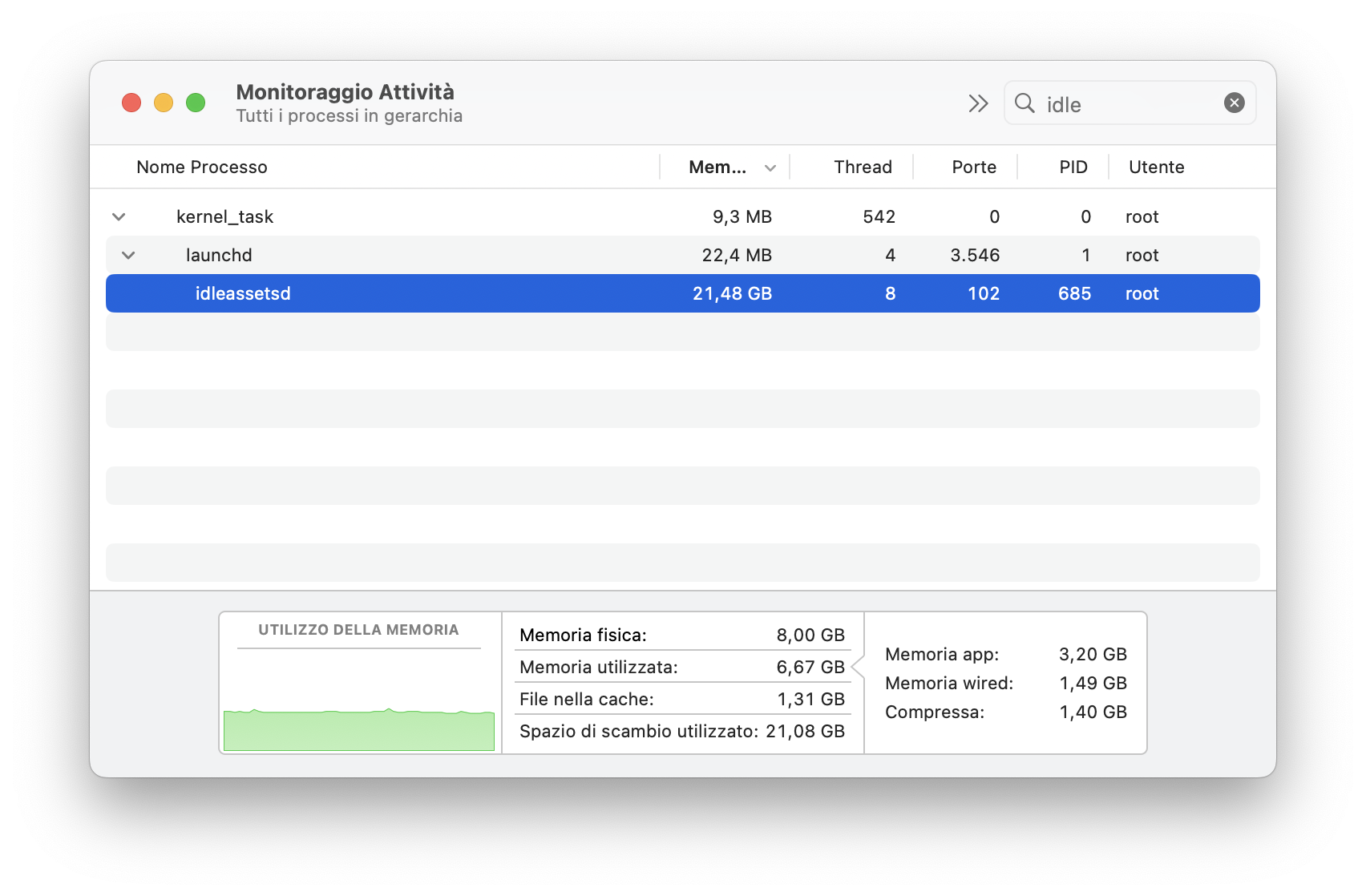Viewport: 1366px width, 896px height.
Task: Enter full screen with green button
Action: click(x=196, y=103)
